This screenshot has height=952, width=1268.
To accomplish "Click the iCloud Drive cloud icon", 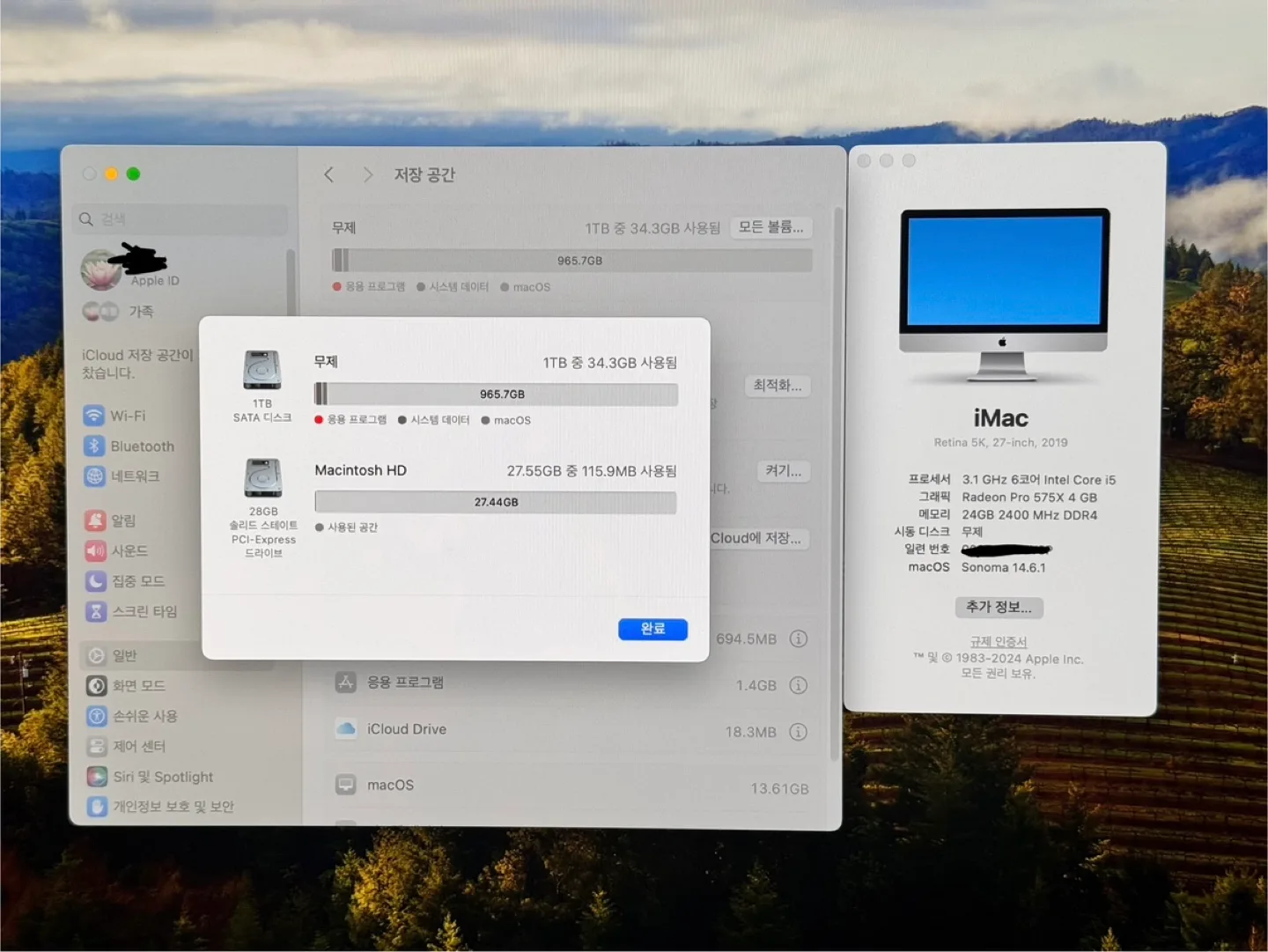I will tap(346, 728).
